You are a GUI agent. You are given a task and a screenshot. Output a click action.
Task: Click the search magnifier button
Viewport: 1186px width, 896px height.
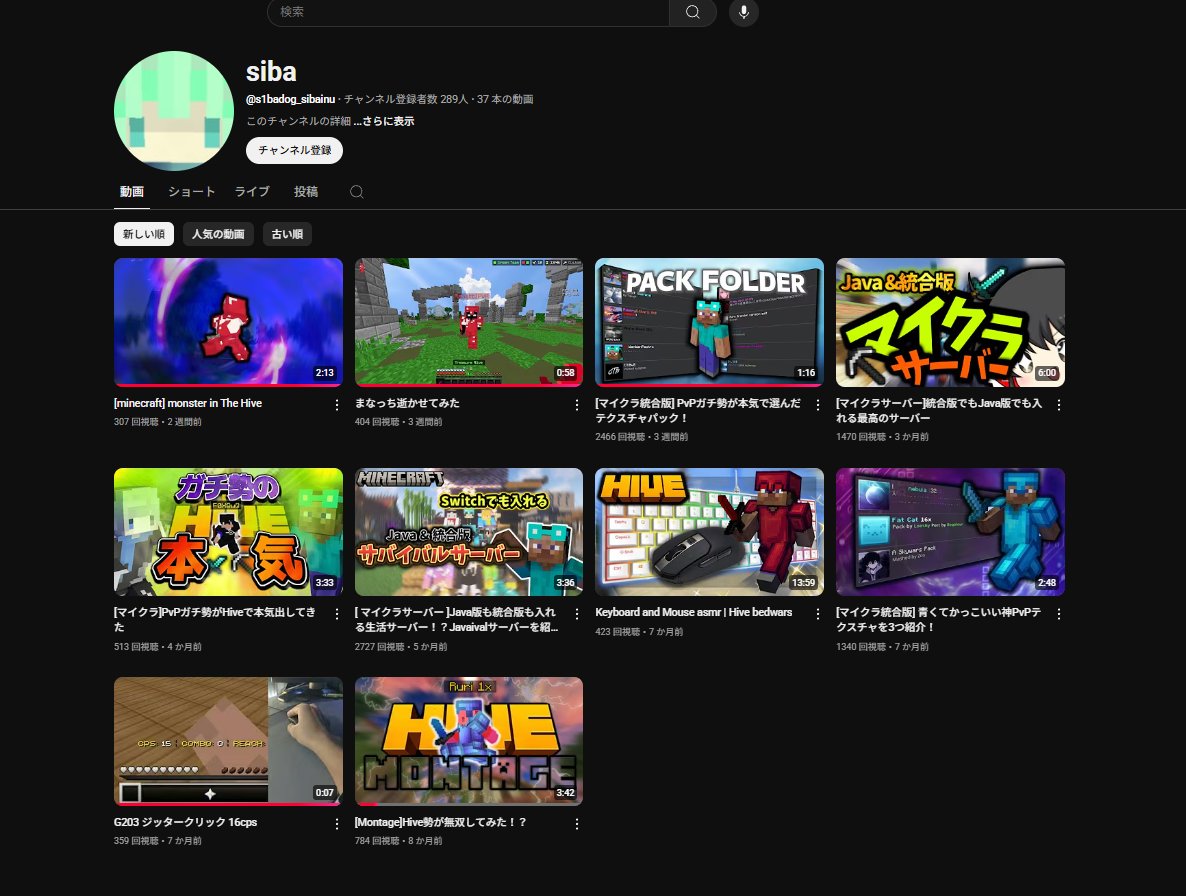pyautogui.click(x=692, y=12)
